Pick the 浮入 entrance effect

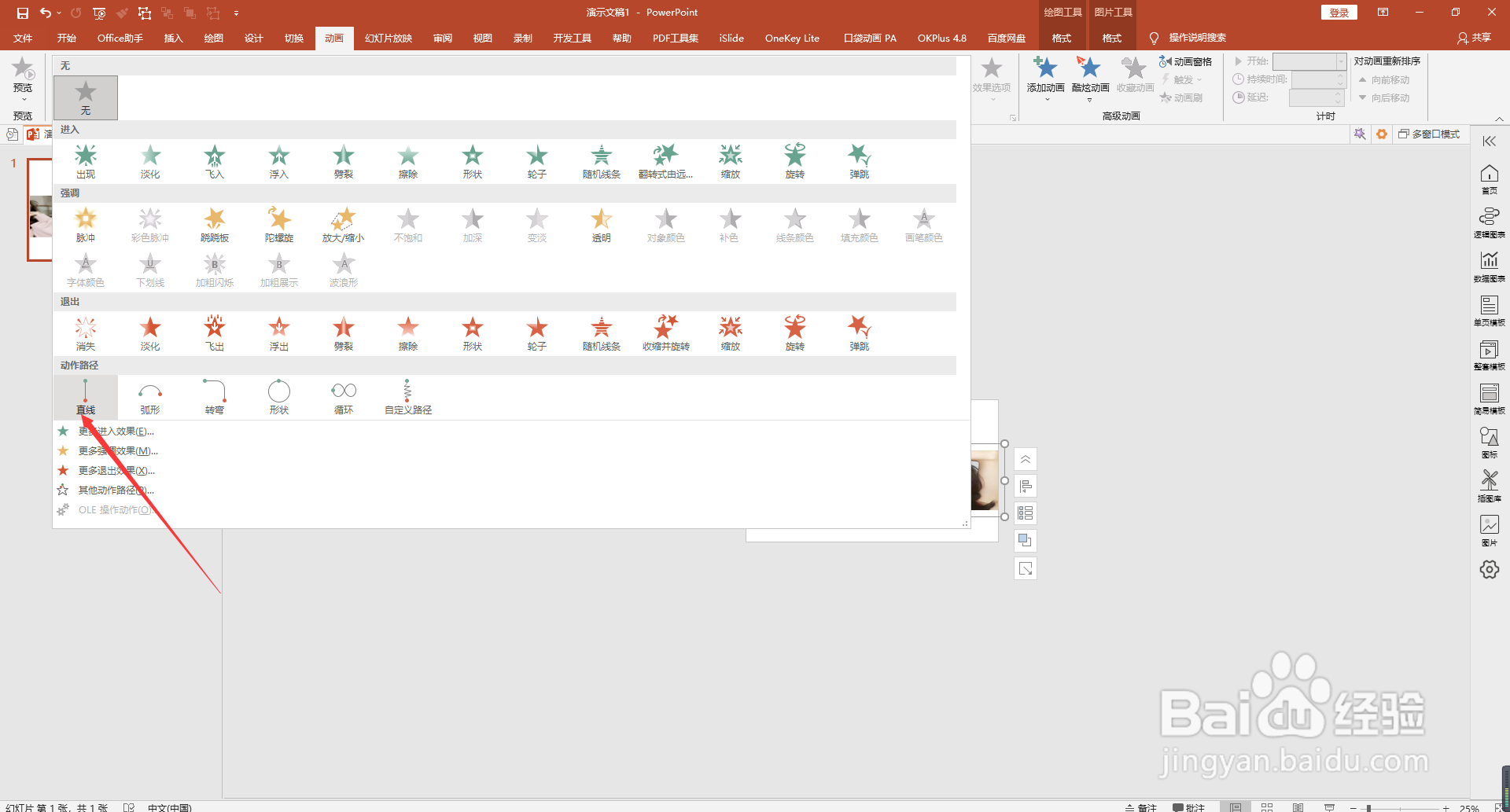[x=279, y=161]
